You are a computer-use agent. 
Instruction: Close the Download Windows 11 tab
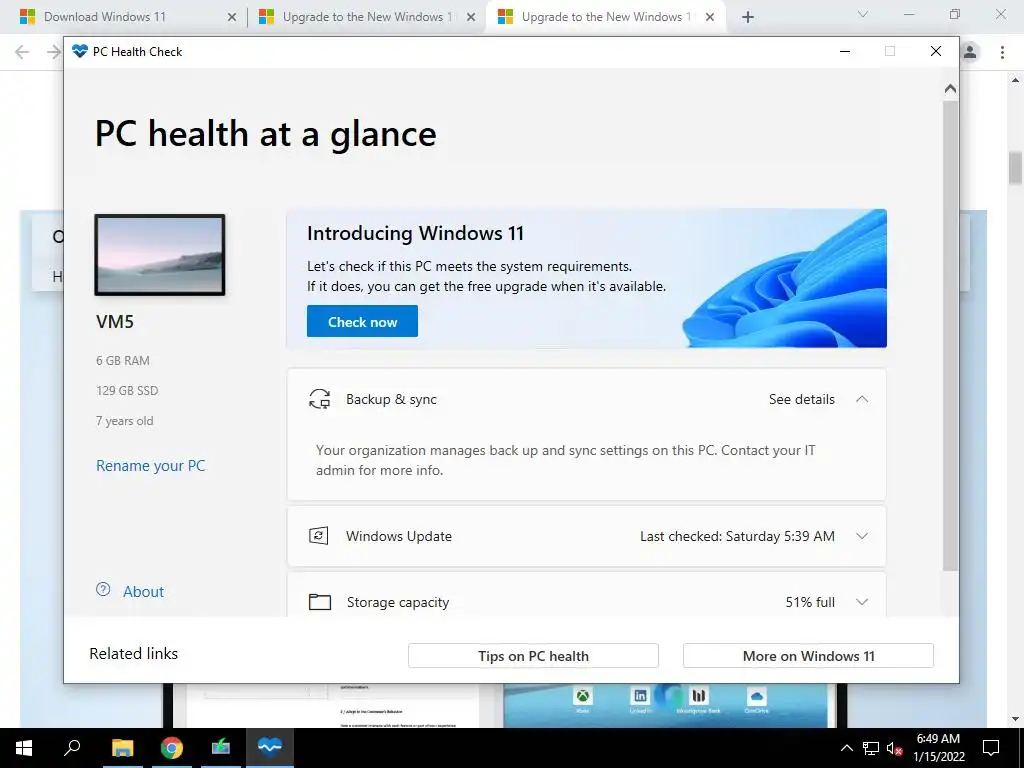click(232, 18)
